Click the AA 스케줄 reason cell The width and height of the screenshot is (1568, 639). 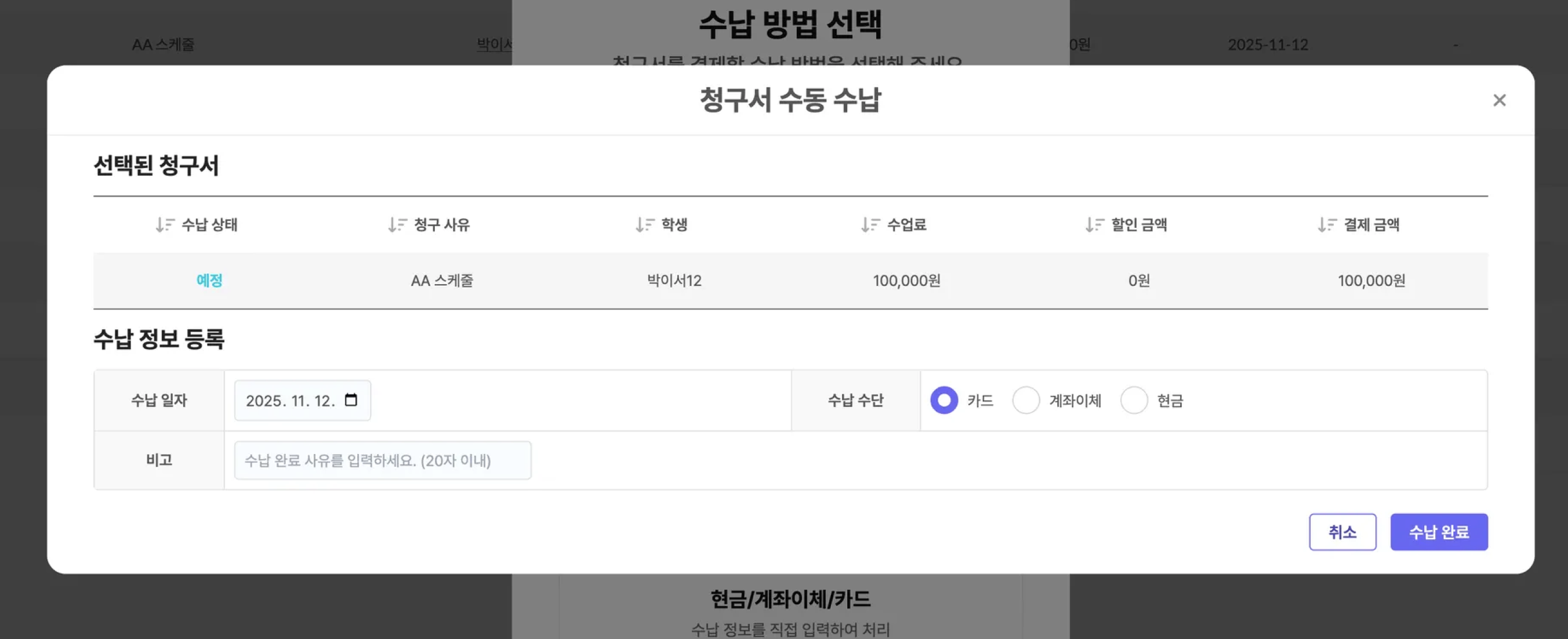pyautogui.click(x=442, y=281)
